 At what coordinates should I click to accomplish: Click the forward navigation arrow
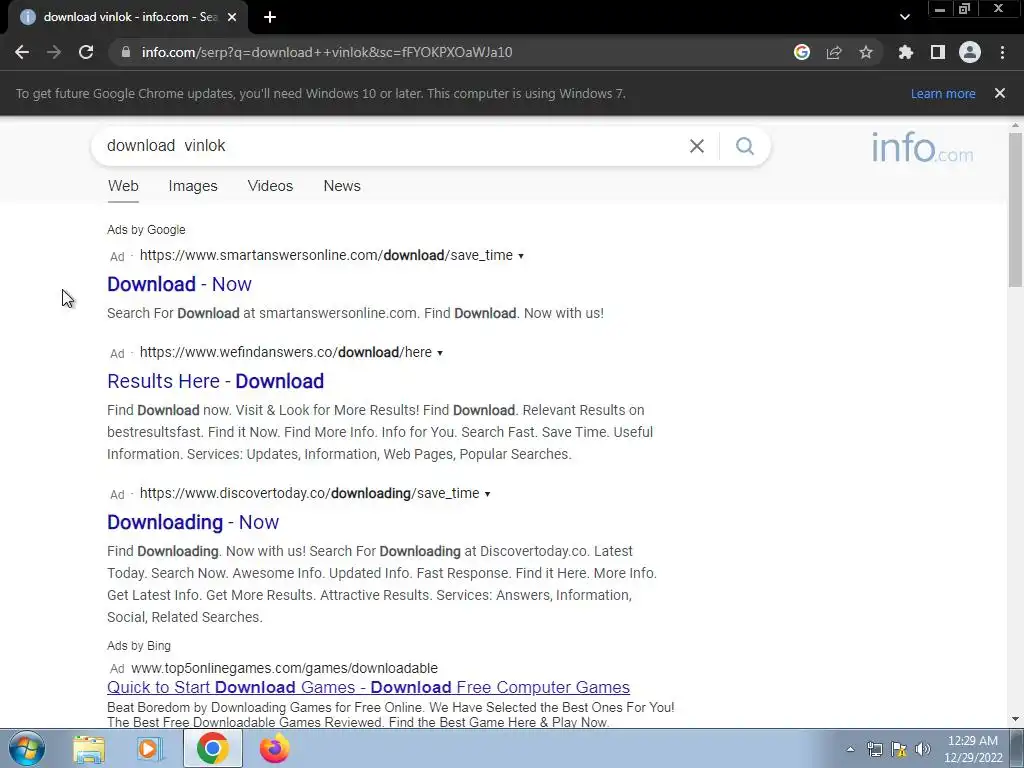pyautogui.click(x=54, y=52)
